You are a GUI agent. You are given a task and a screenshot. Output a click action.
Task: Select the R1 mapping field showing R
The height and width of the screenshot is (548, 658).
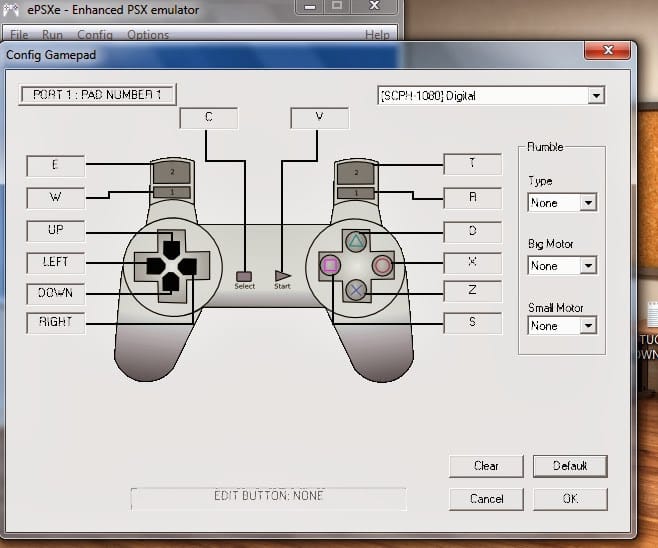pyautogui.click(x=473, y=198)
